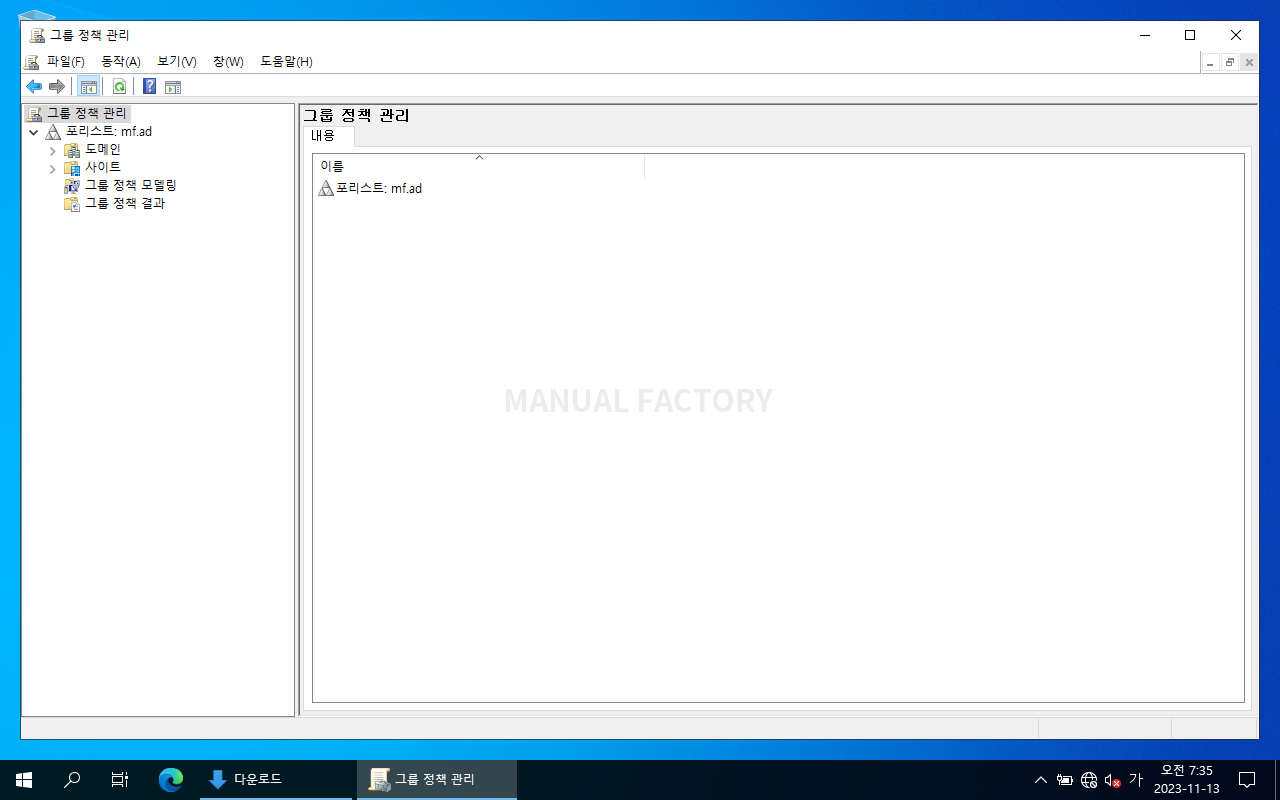This screenshot has width=1280, height=800.
Task: Toggle the Action pane toolbar icon
Action: point(173,87)
